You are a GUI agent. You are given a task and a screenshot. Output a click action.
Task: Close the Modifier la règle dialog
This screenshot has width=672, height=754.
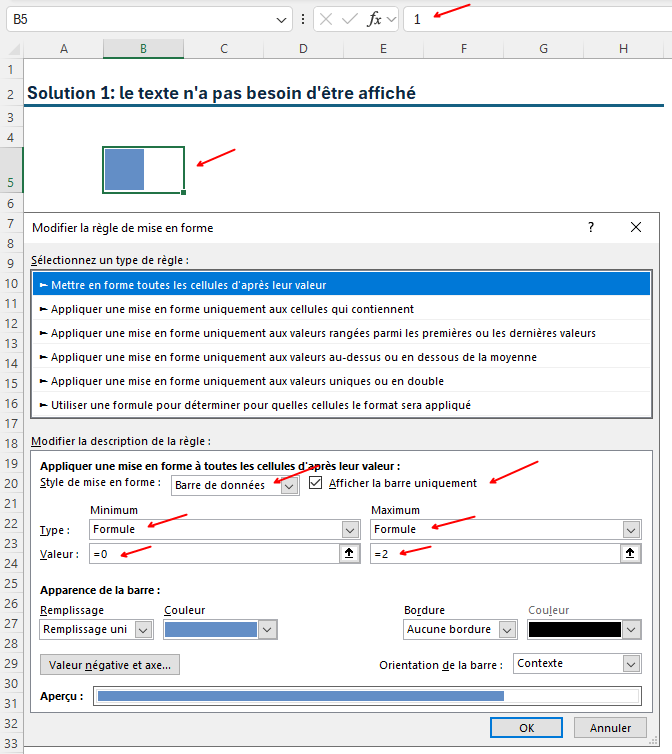click(636, 227)
